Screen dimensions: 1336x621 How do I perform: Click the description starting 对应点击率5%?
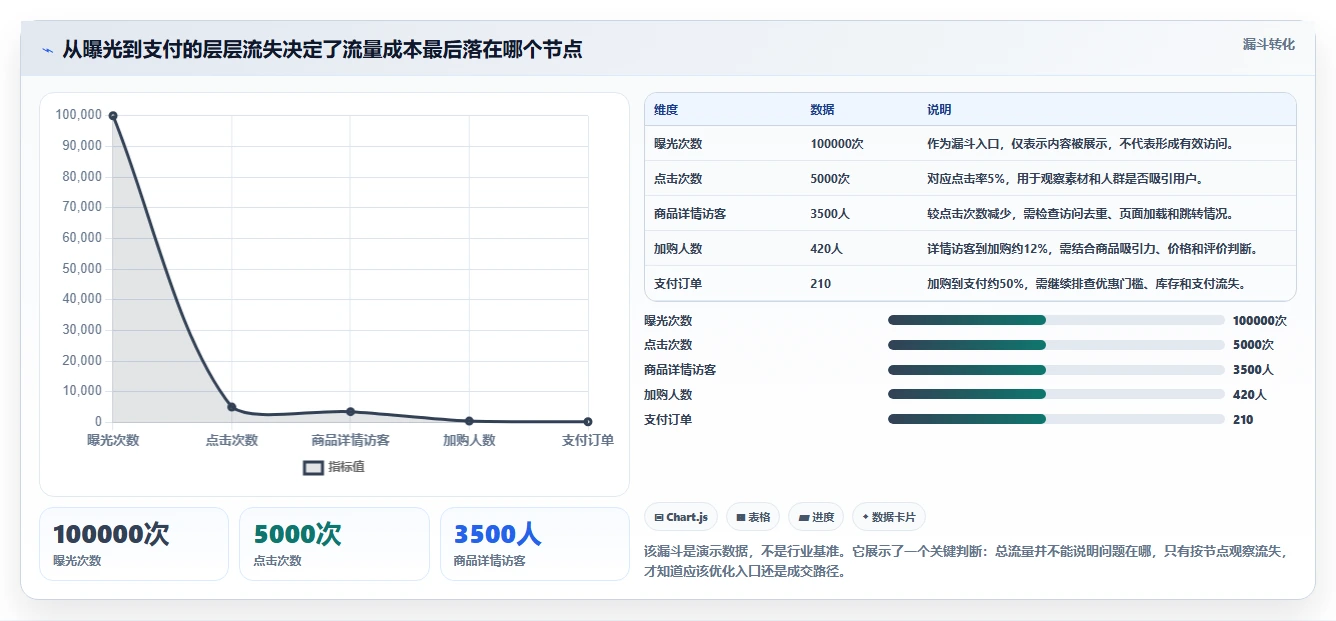pyautogui.click(x=1066, y=179)
